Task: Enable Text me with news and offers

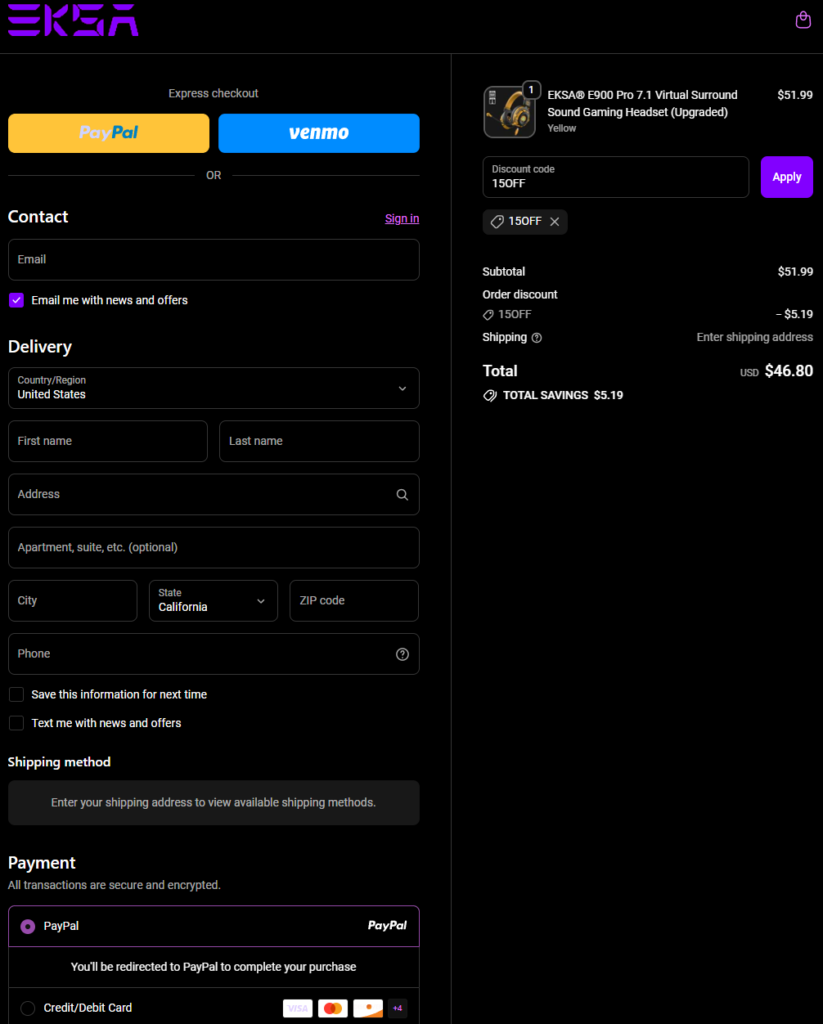Action: click(x=16, y=723)
